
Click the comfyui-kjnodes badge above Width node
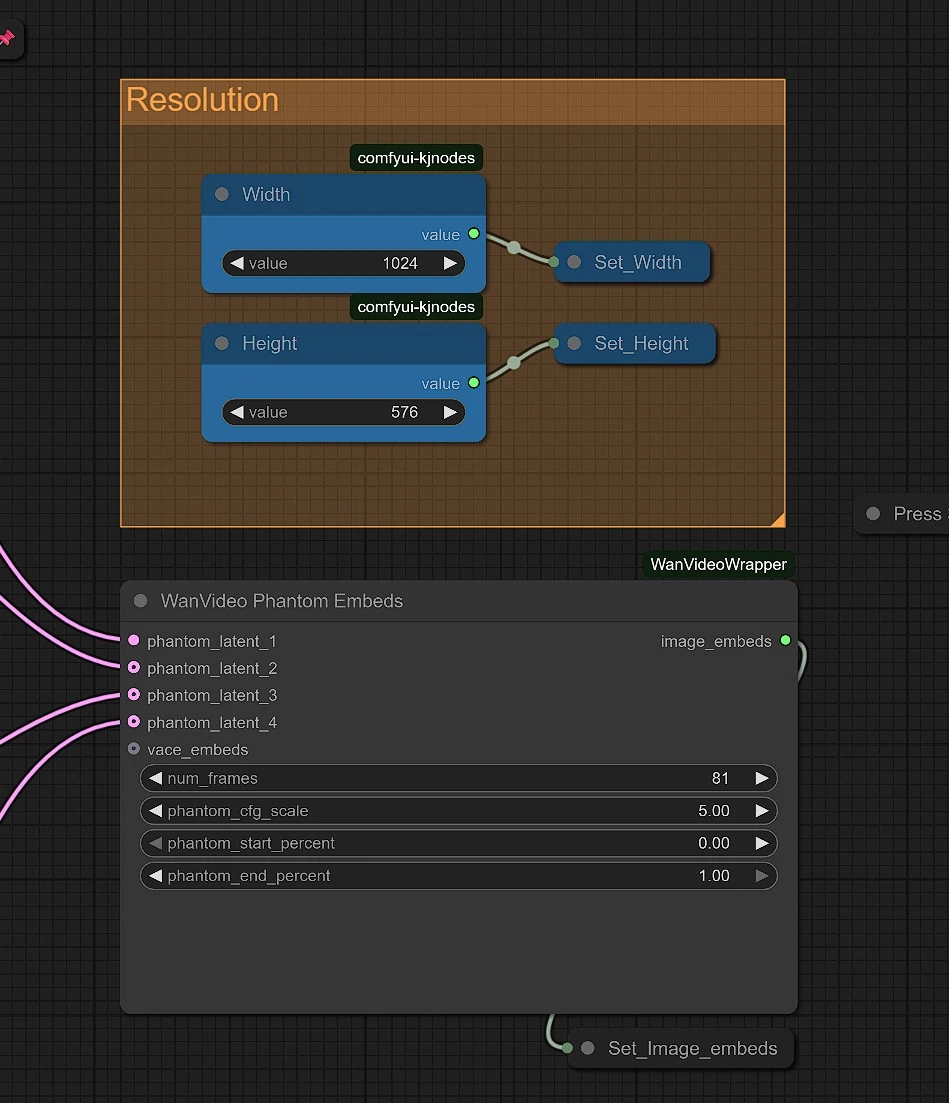tap(416, 158)
